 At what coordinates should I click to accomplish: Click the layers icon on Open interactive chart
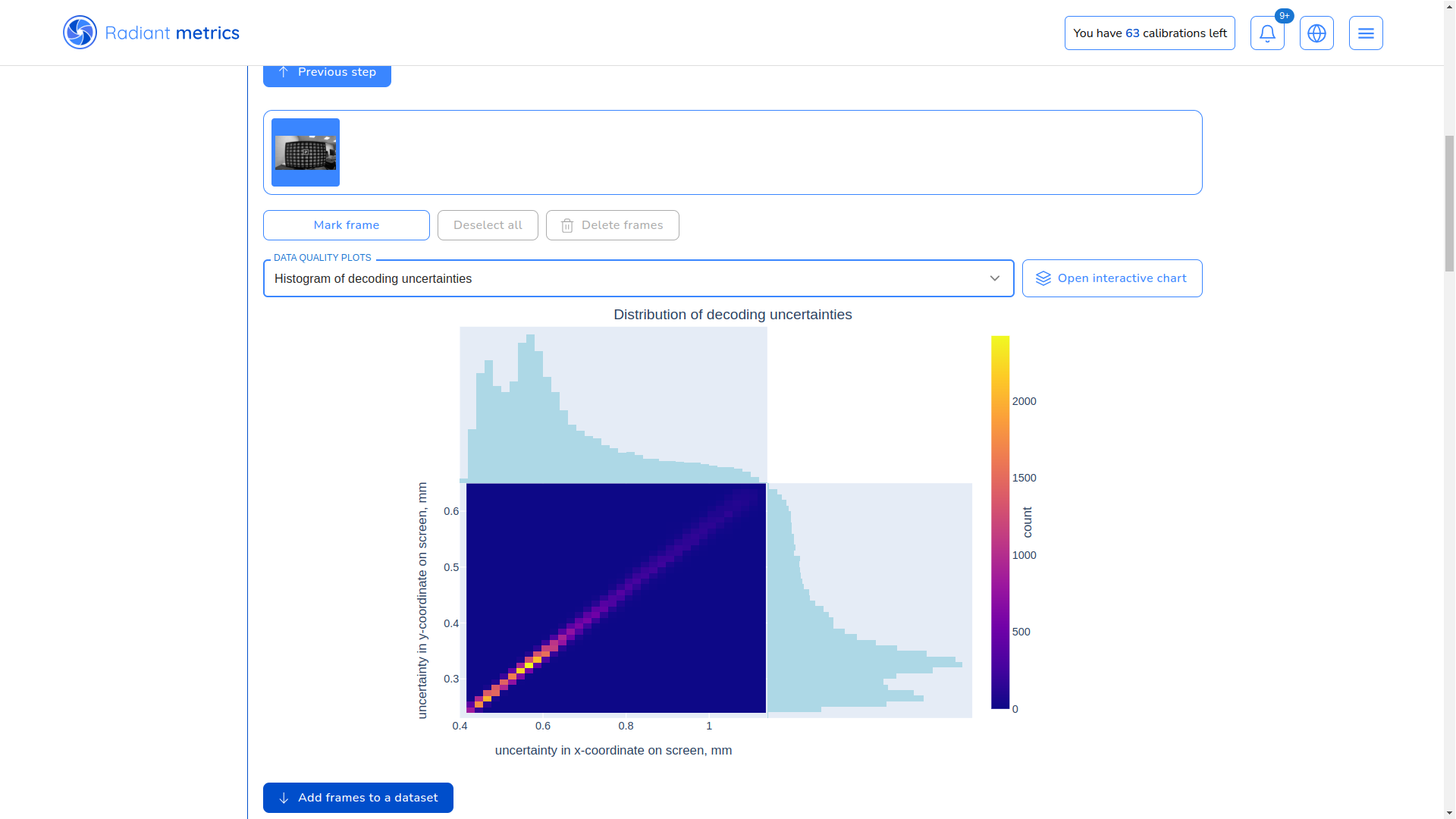click(x=1043, y=278)
